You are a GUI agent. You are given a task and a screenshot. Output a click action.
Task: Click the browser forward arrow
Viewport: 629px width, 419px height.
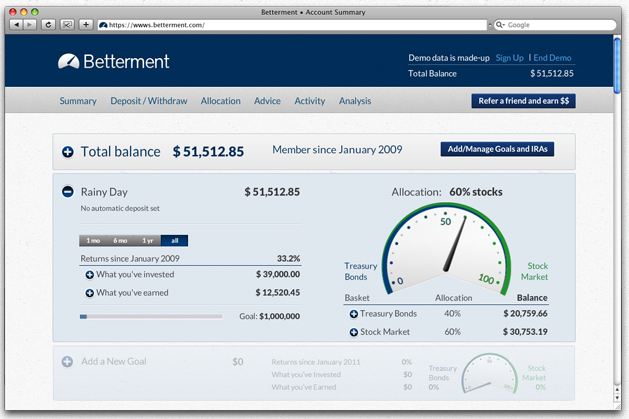tap(28, 24)
